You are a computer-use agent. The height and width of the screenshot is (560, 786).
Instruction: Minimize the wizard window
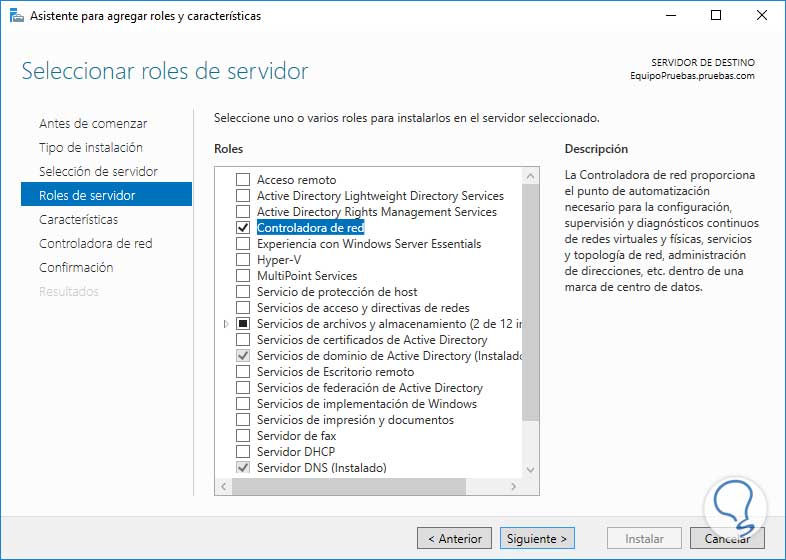click(671, 16)
